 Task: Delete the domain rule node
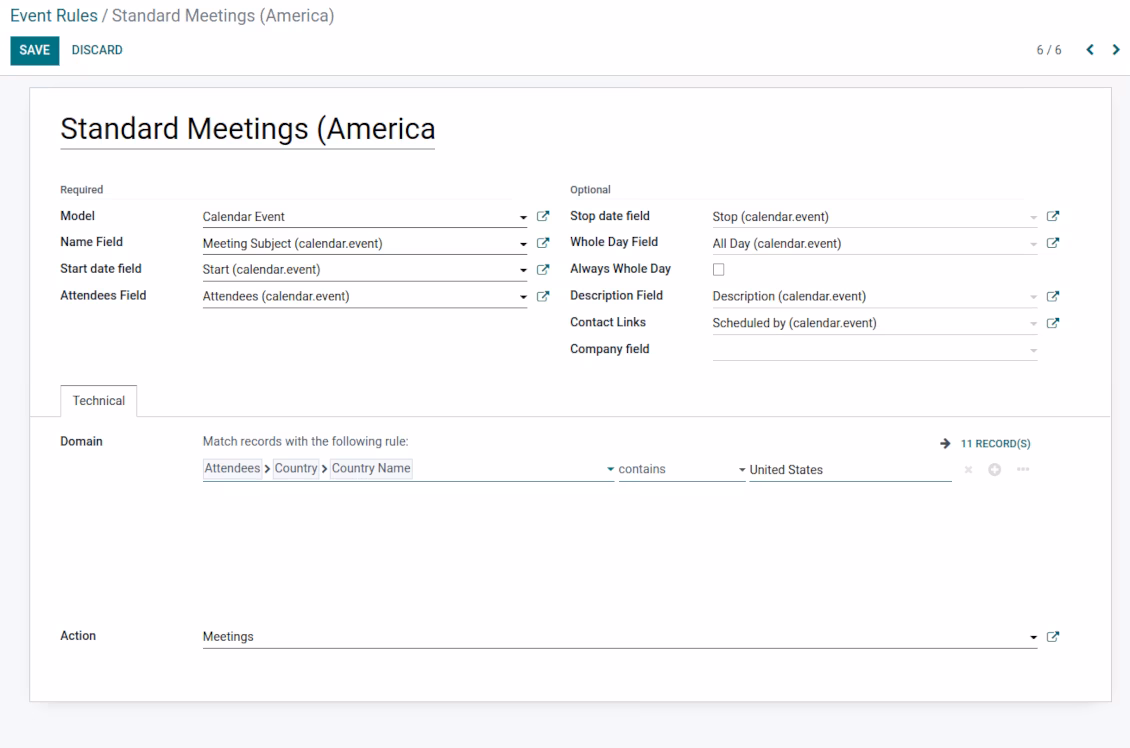point(968,470)
